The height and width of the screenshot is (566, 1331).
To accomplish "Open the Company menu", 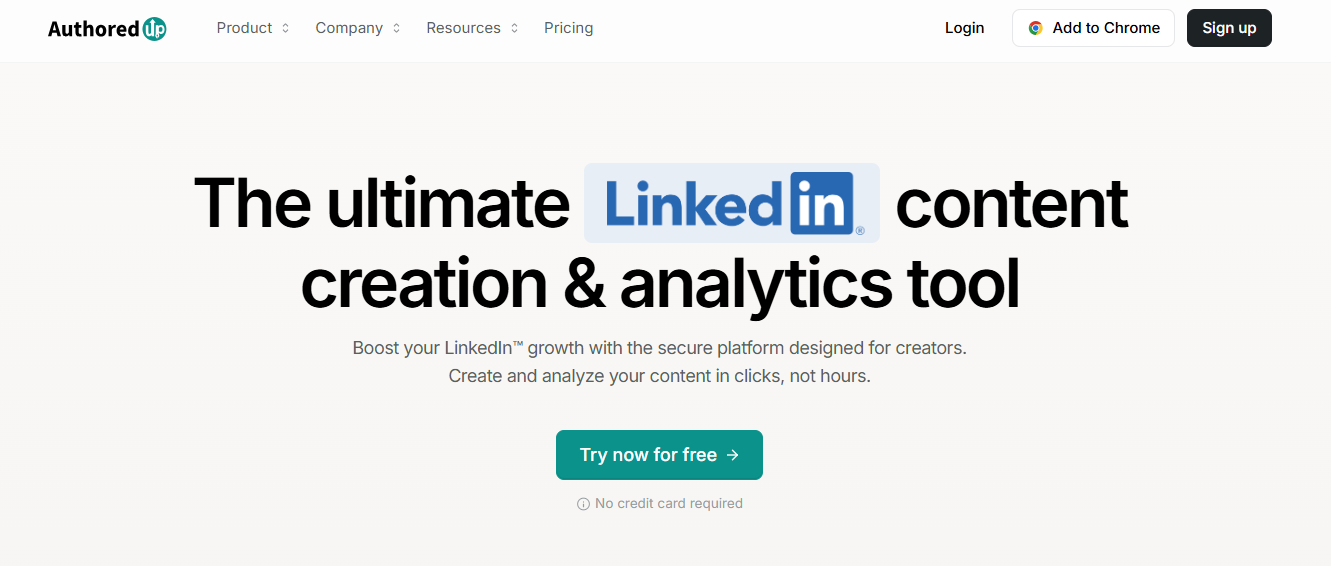I will point(349,28).
